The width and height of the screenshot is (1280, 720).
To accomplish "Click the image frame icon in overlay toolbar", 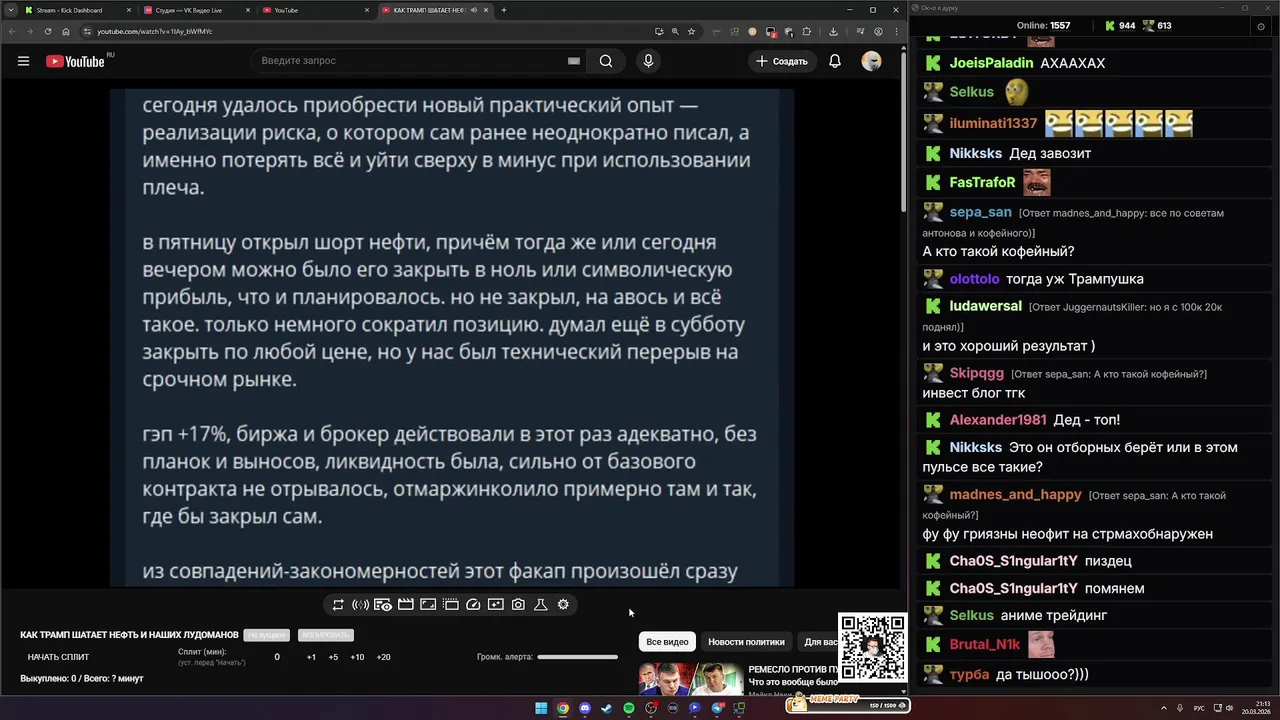I will pos(428,605).
